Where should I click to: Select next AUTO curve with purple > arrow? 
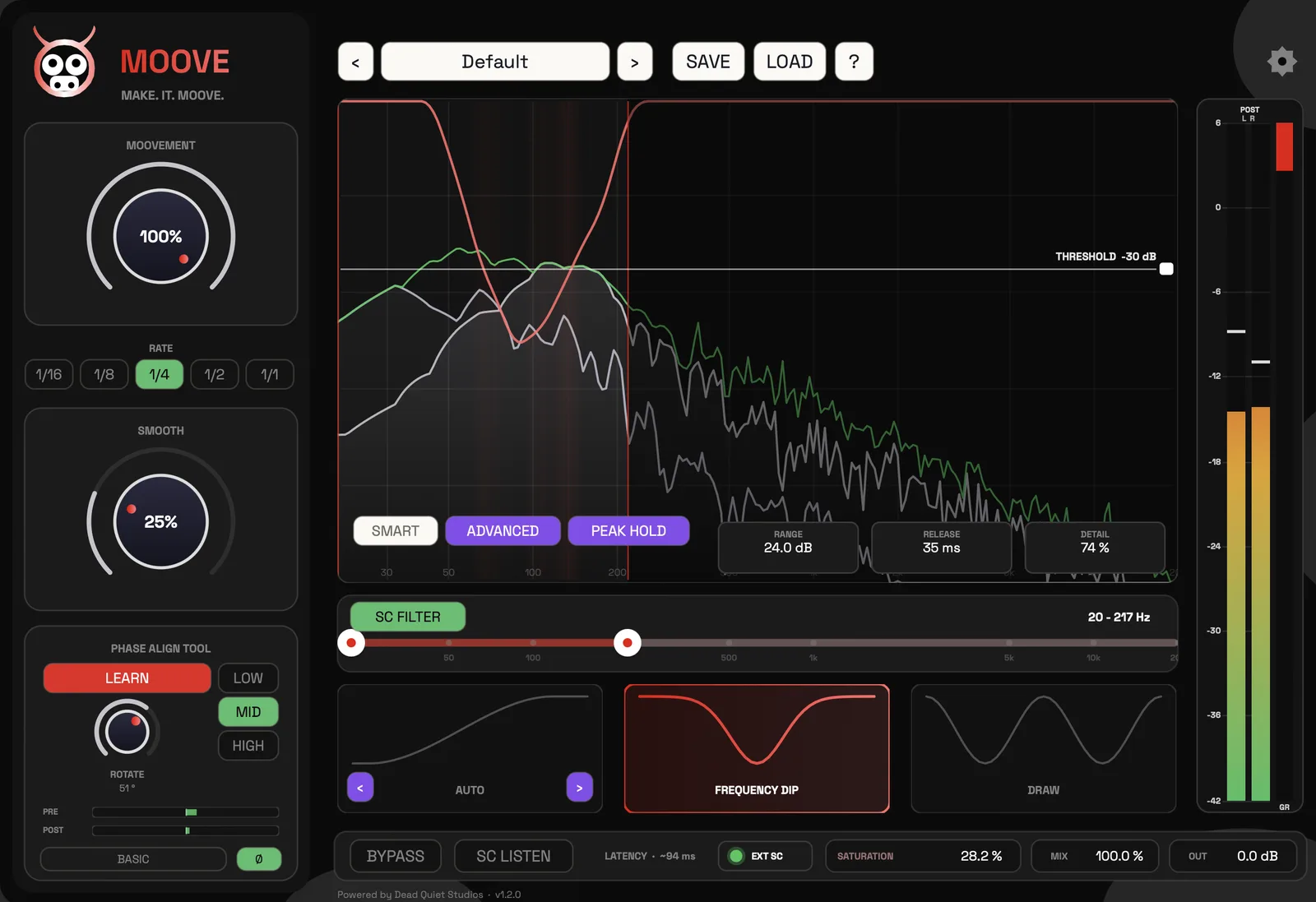coord(579,788)
